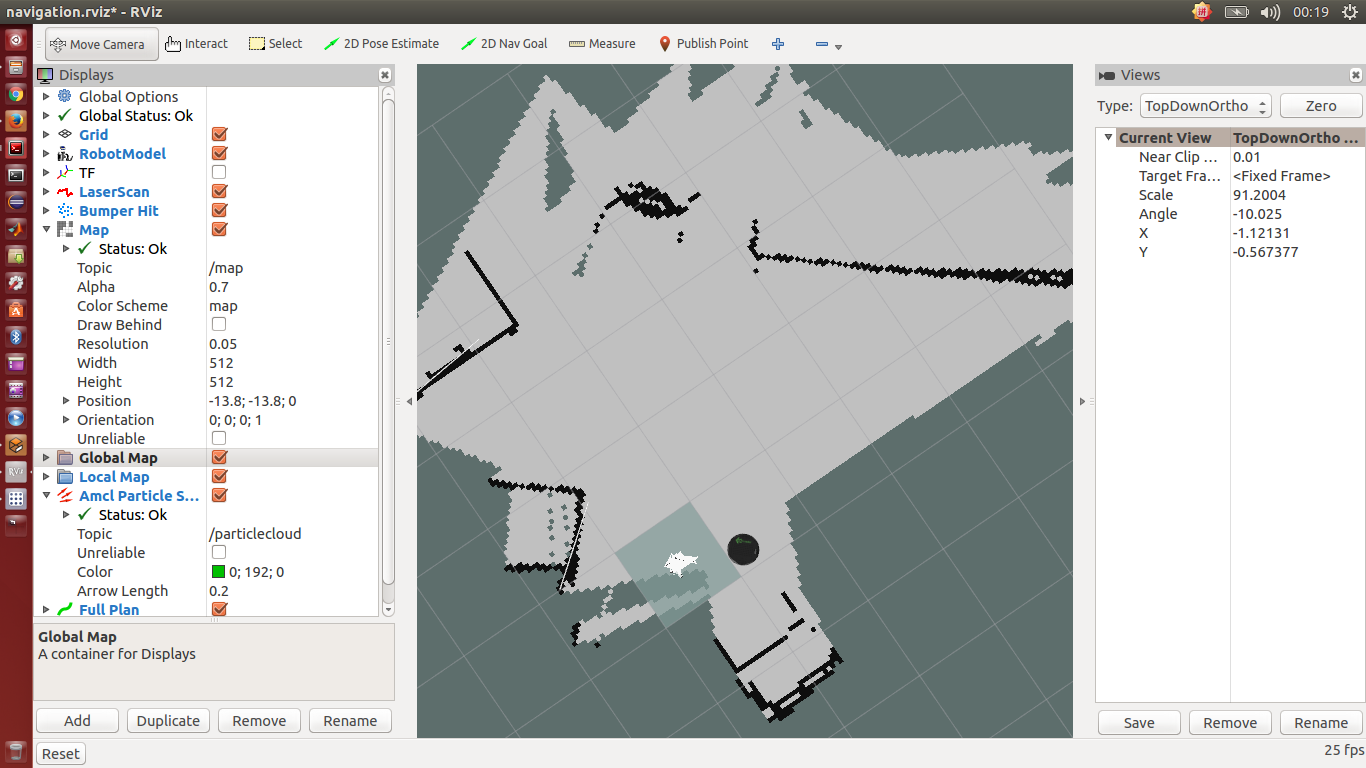The width and height of the screenshot is (1366, 768).
Task: Enable the Draw Behind option
Action: [x=219, y=324]
